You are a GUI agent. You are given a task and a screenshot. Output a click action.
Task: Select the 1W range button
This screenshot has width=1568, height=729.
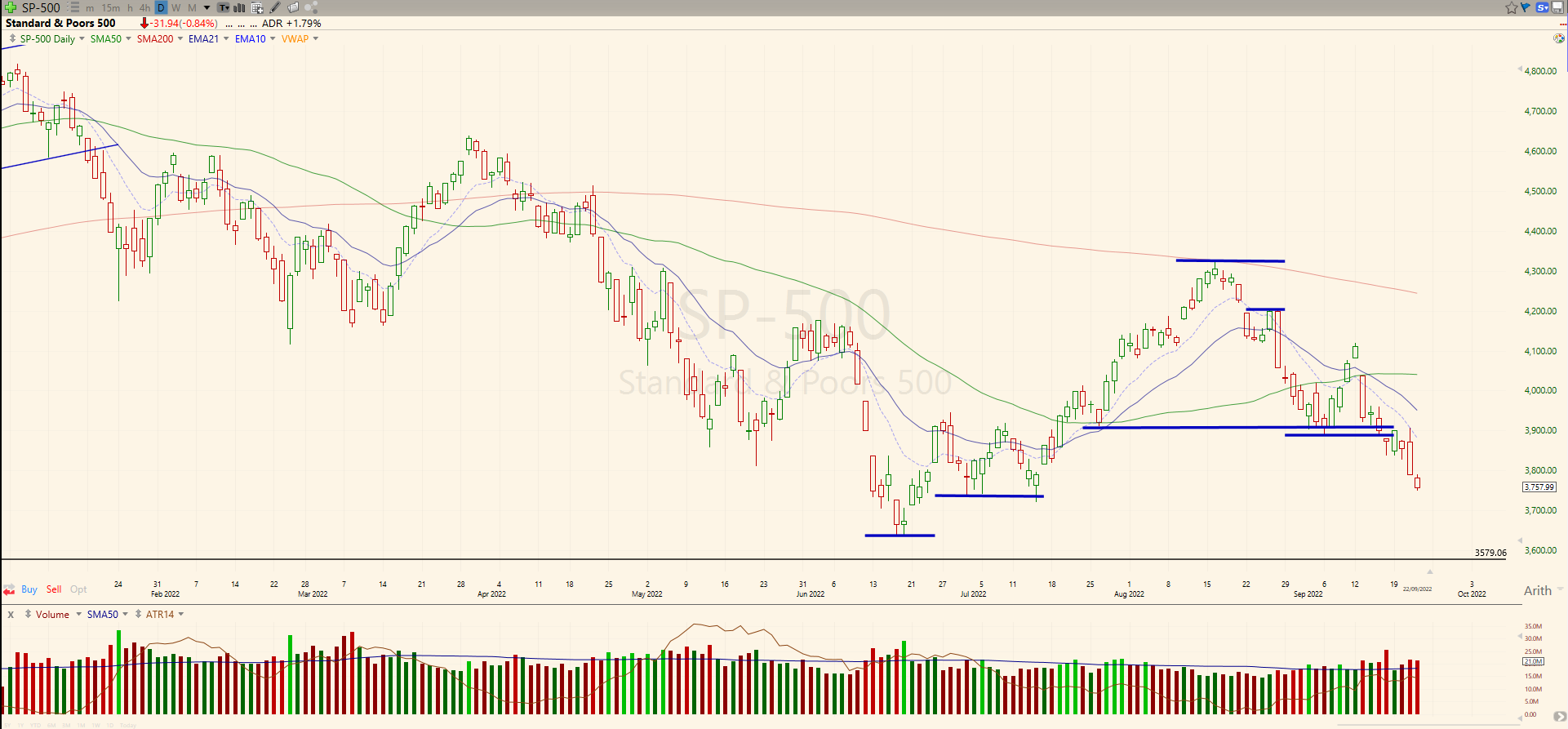point(96,725)
